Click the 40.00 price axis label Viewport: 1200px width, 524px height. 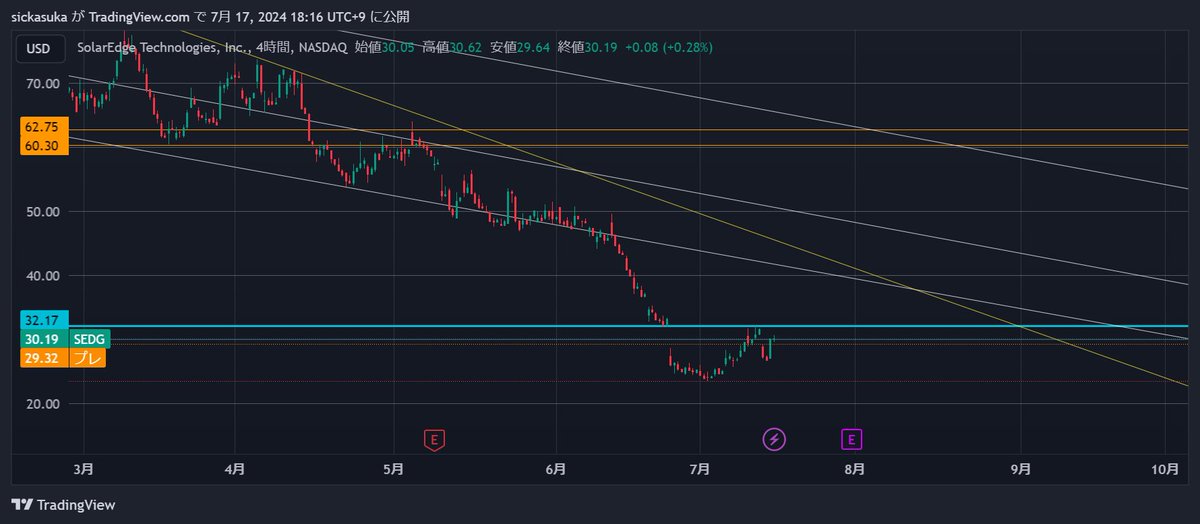[x=44, y=276]
